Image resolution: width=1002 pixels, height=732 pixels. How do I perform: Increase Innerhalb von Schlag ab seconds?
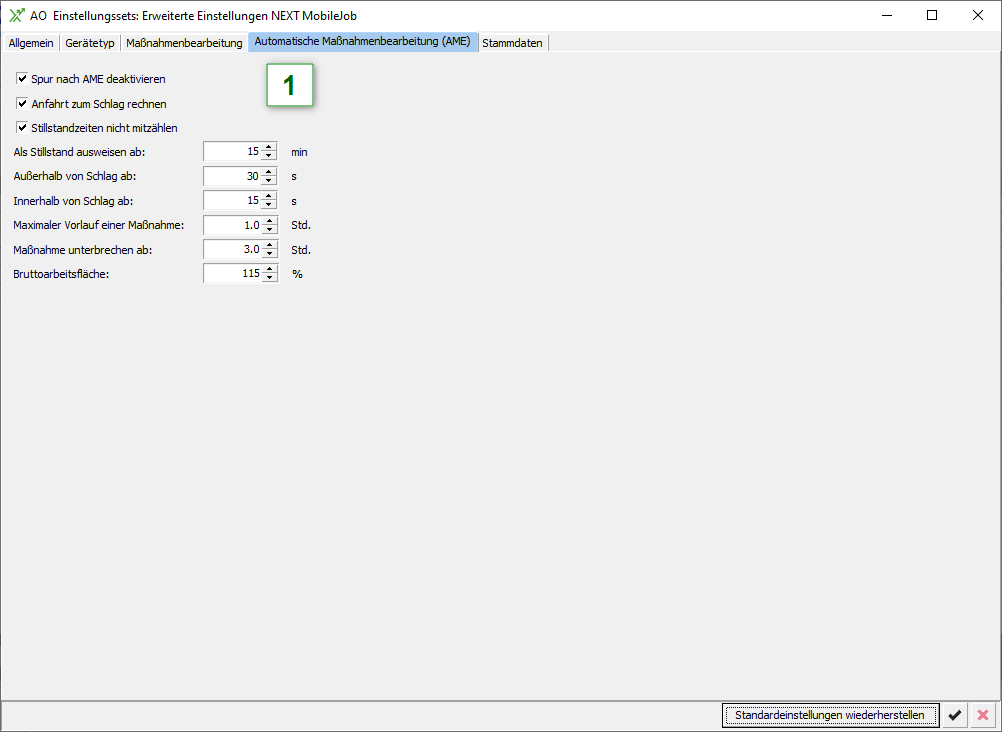(x=269, y=196)
